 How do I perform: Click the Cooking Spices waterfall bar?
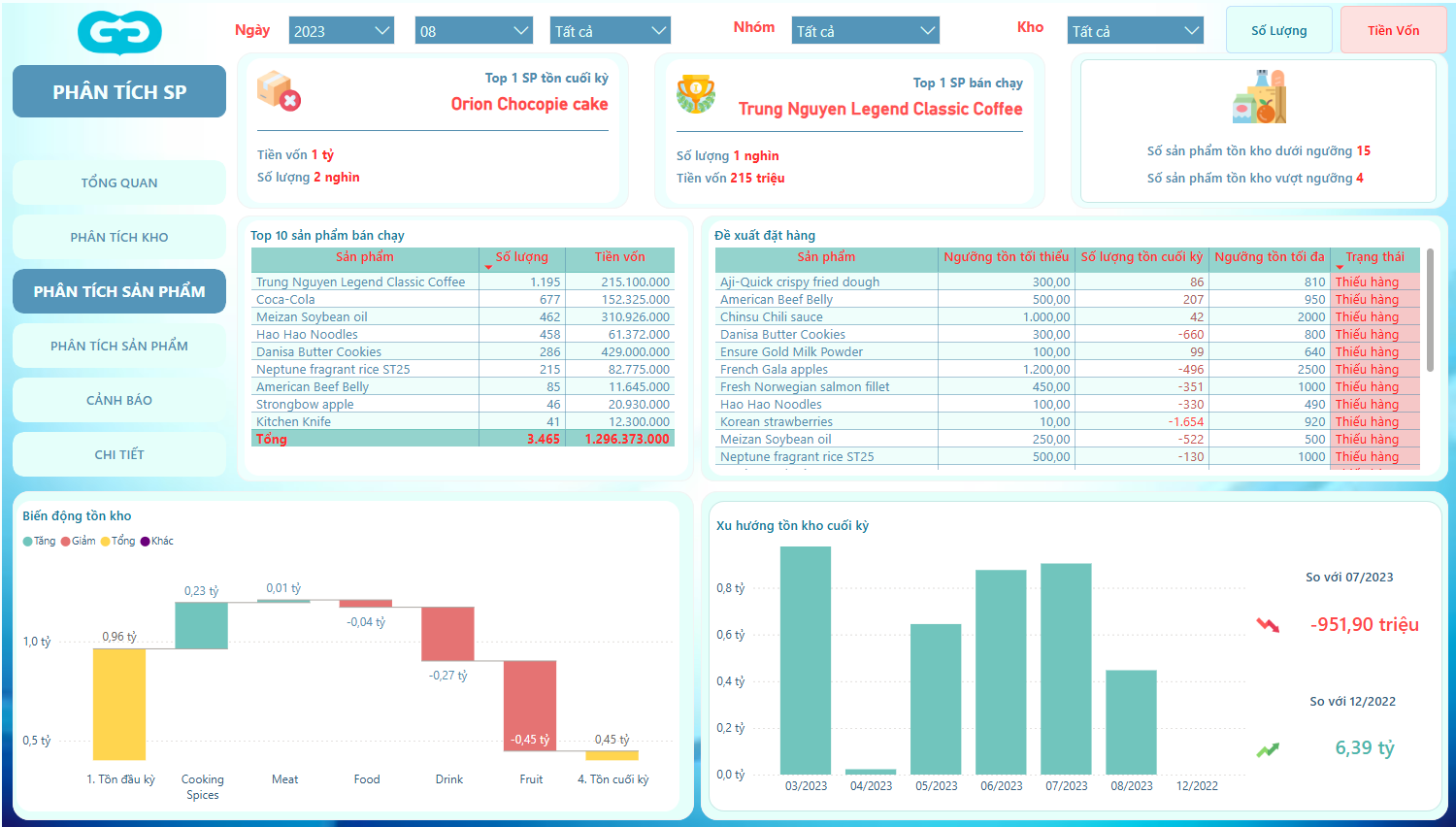(x=201, y=625)
